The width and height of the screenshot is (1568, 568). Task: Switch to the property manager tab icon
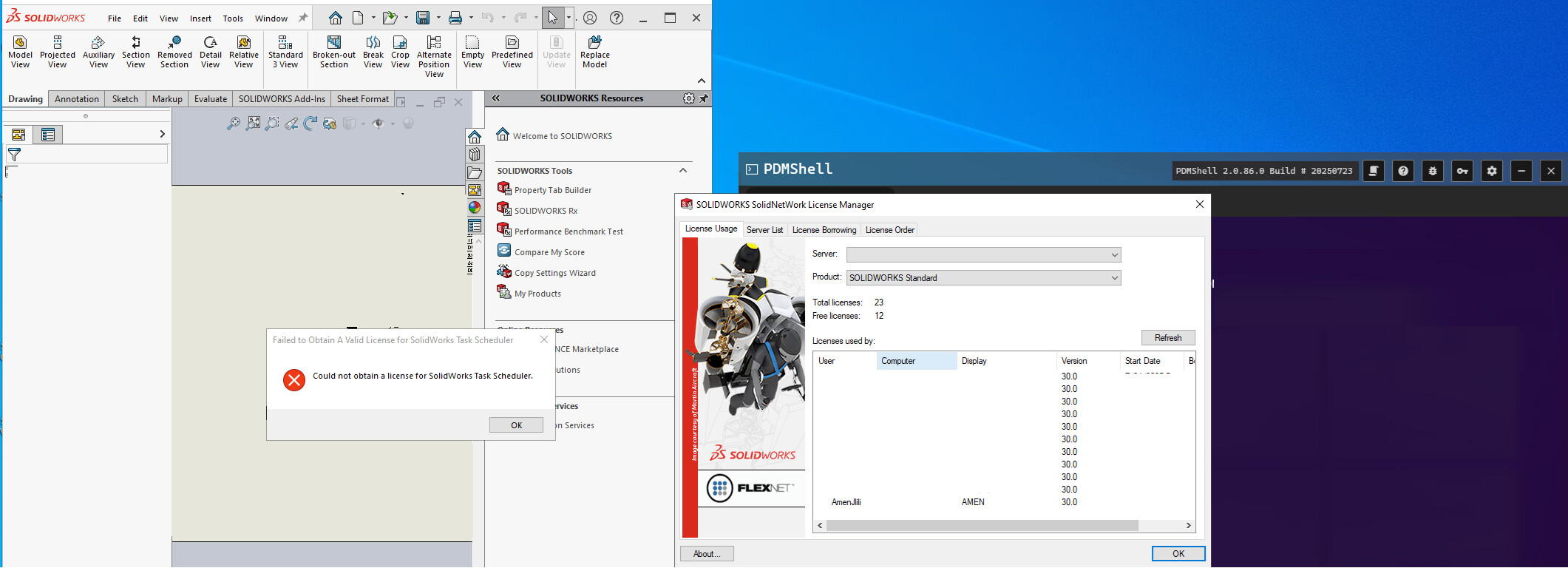[48, 134]
